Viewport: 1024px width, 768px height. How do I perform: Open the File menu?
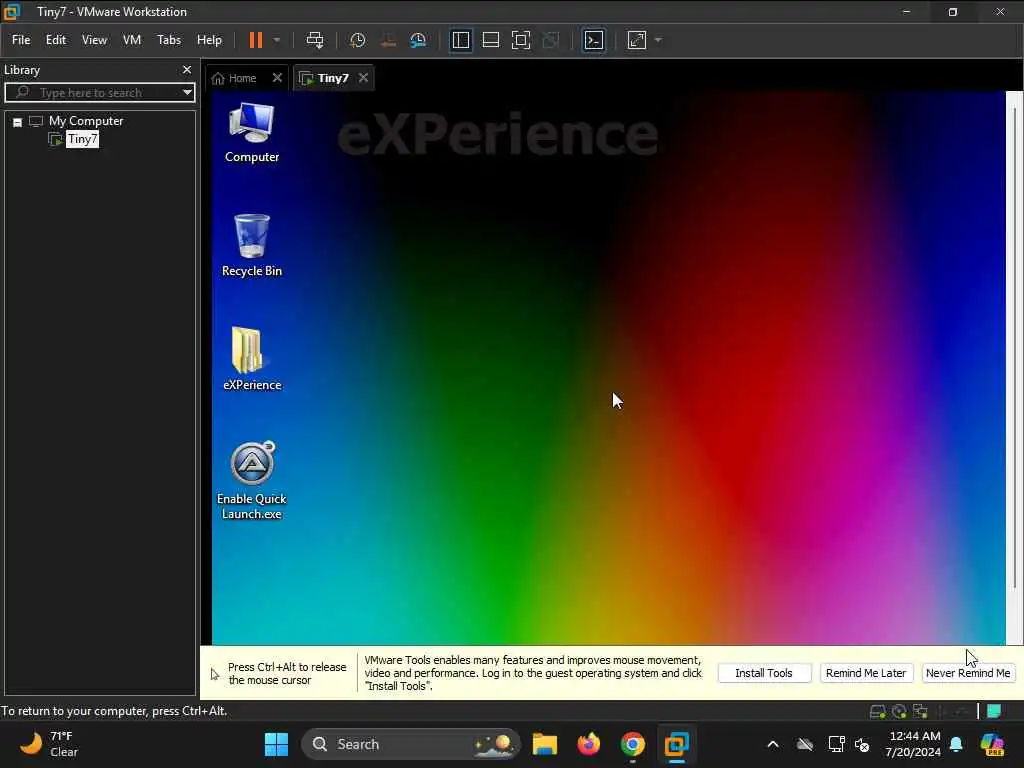[x=21, y=40]
